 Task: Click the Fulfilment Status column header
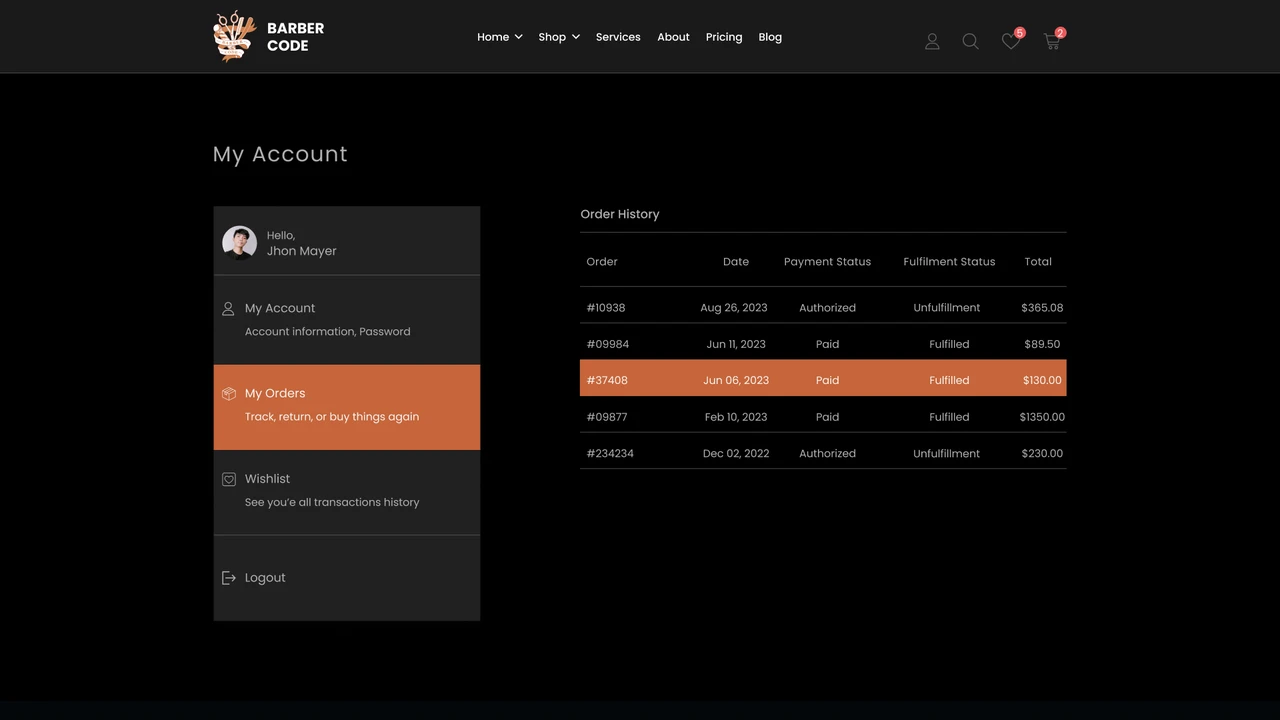949,262
